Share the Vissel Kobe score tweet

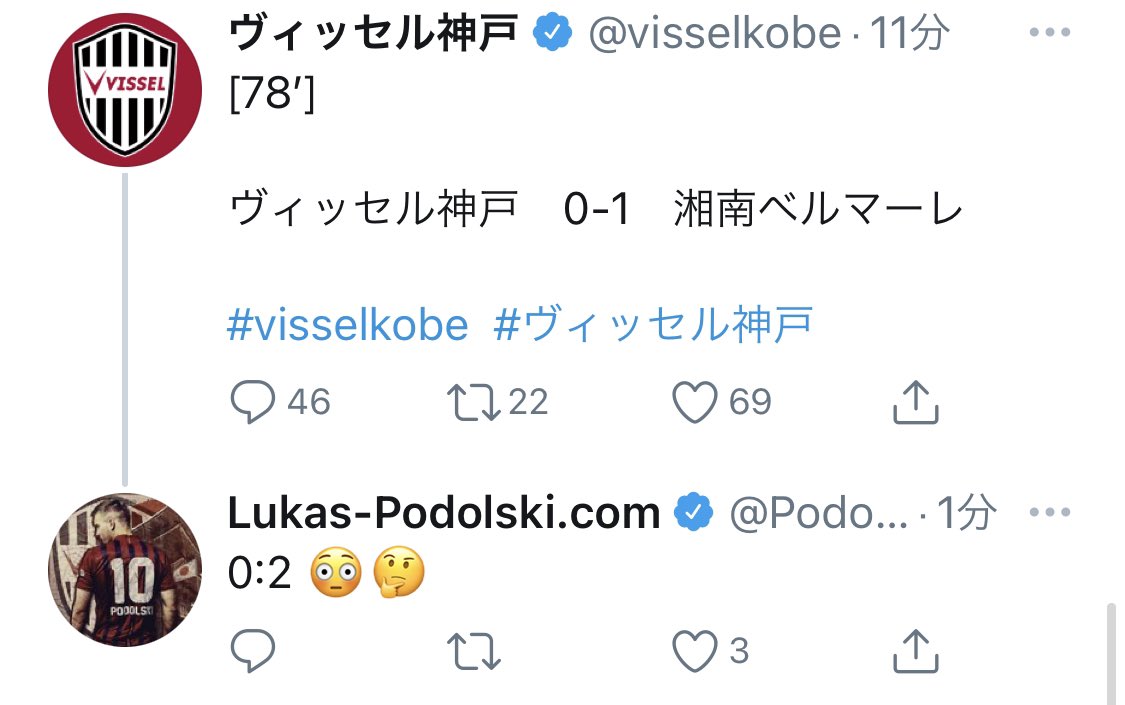[x=915, y=402]
